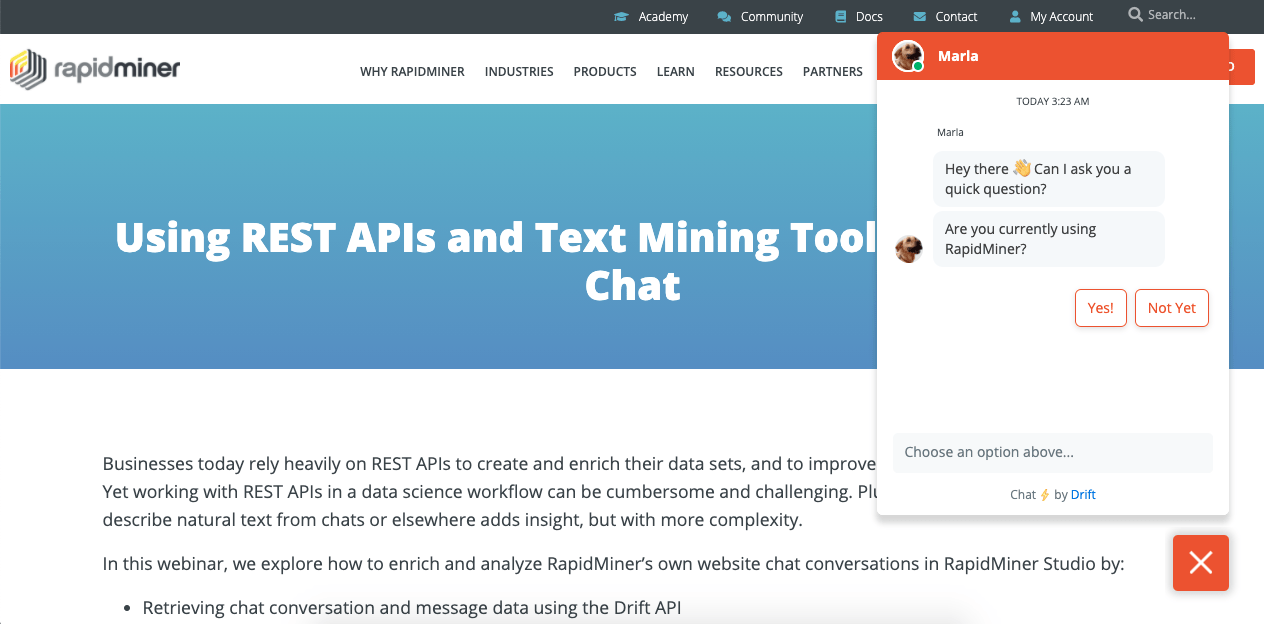Click the Docs book icon
This screenshot has height=624, width=1264.
[841, 17]
